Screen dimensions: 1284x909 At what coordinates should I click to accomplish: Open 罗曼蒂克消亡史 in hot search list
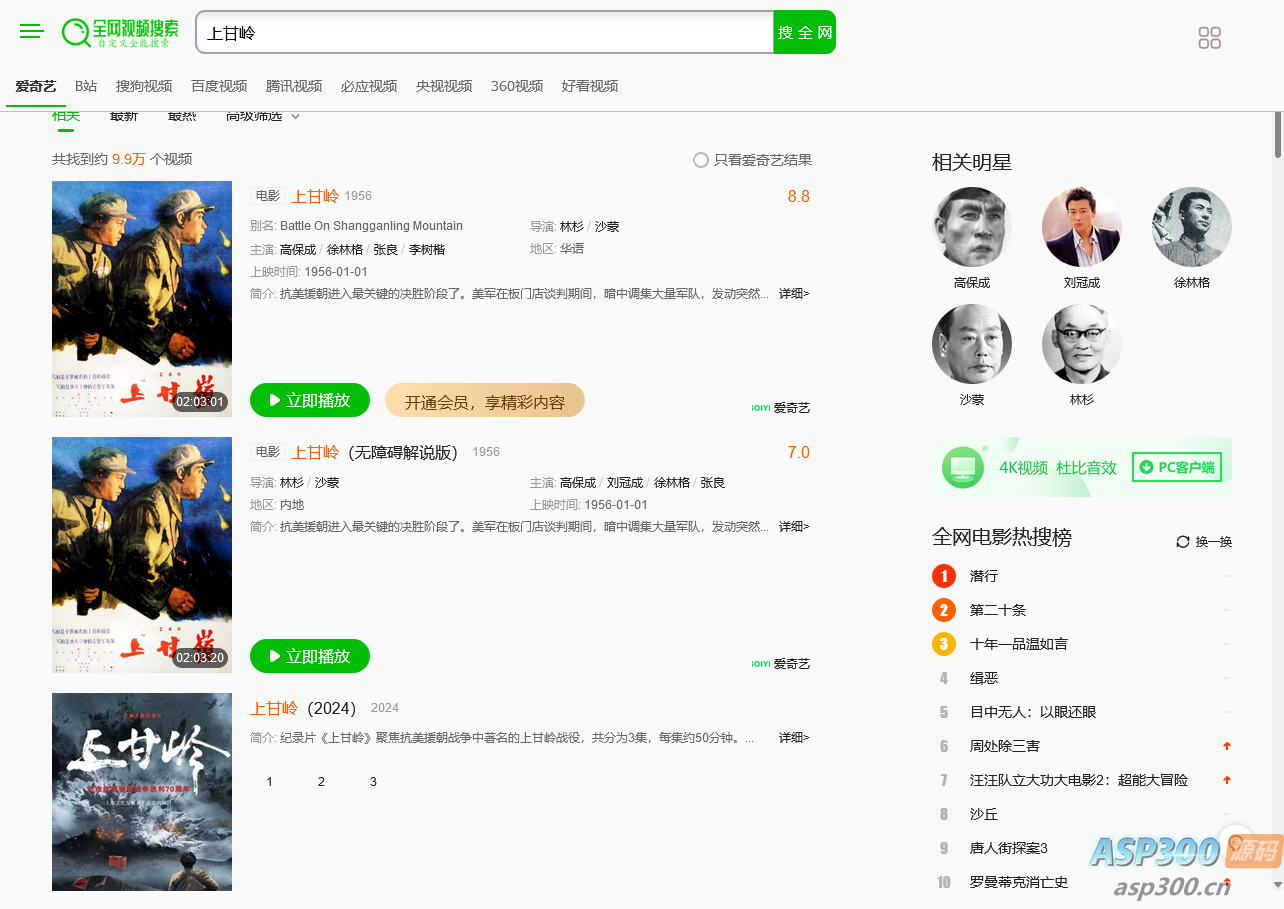coord(1019,882)
